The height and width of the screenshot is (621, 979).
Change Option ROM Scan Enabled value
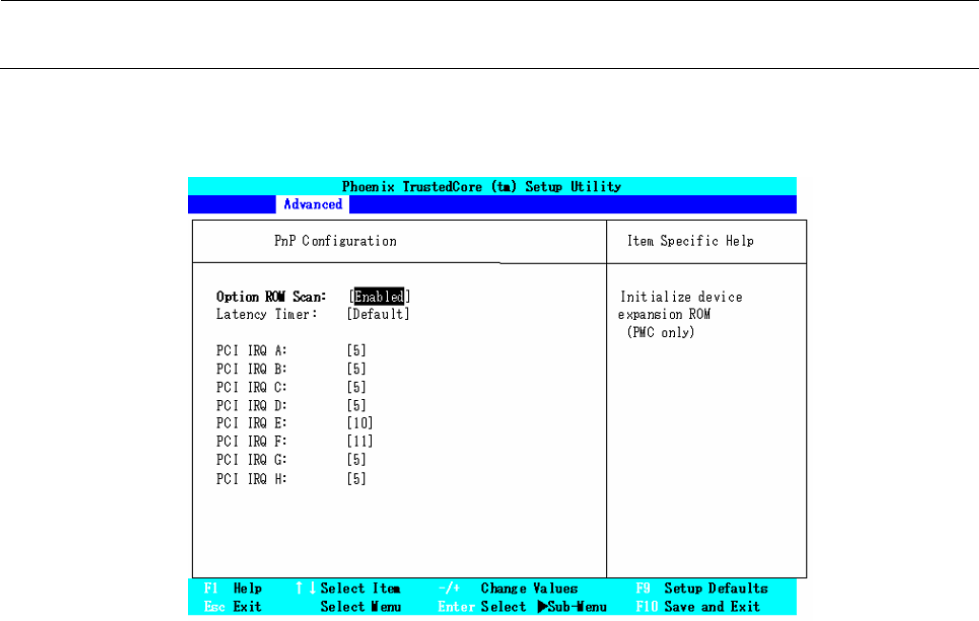[x=379, y=296]
